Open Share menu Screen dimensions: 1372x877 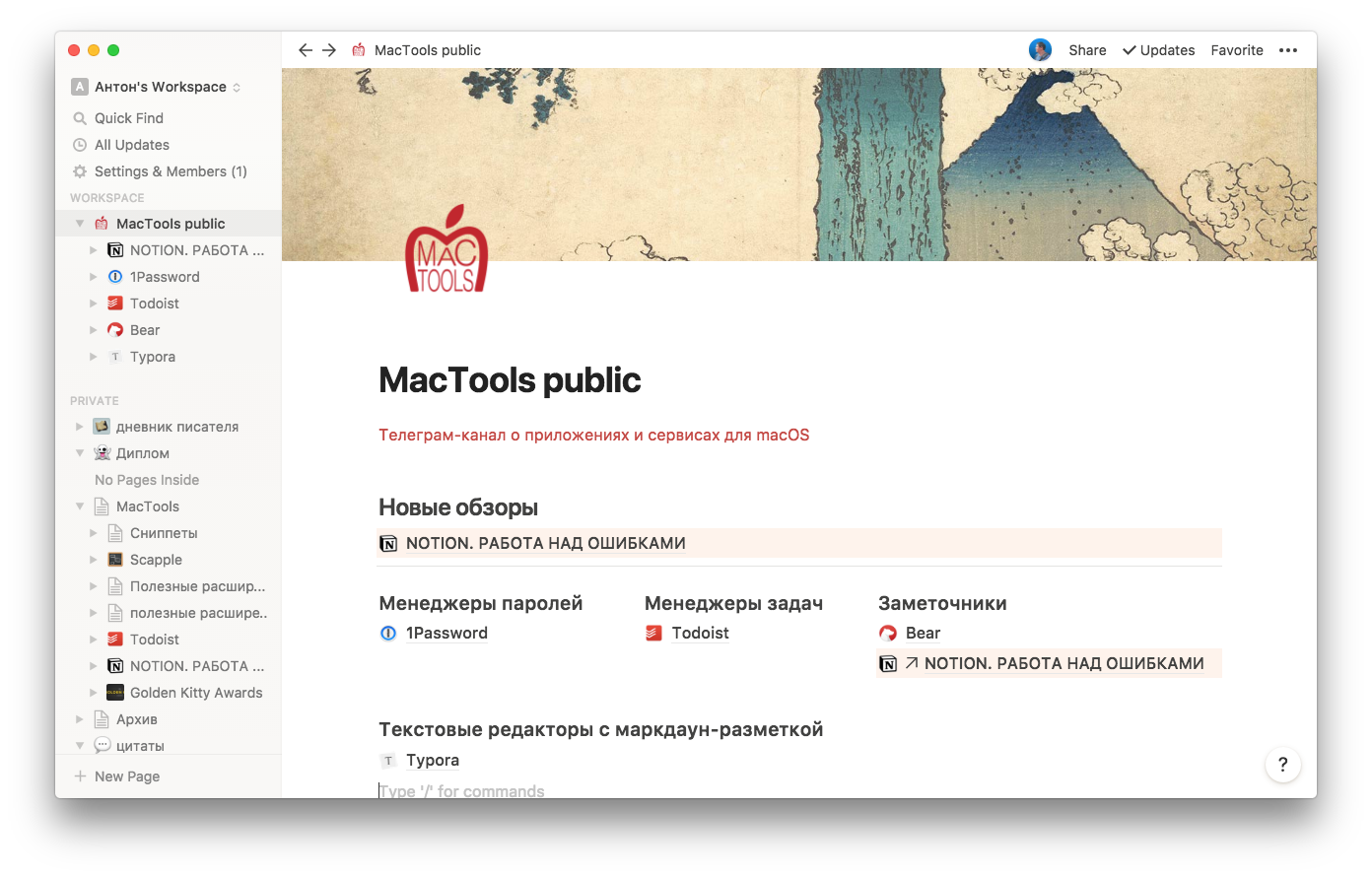click(1087, 50)
